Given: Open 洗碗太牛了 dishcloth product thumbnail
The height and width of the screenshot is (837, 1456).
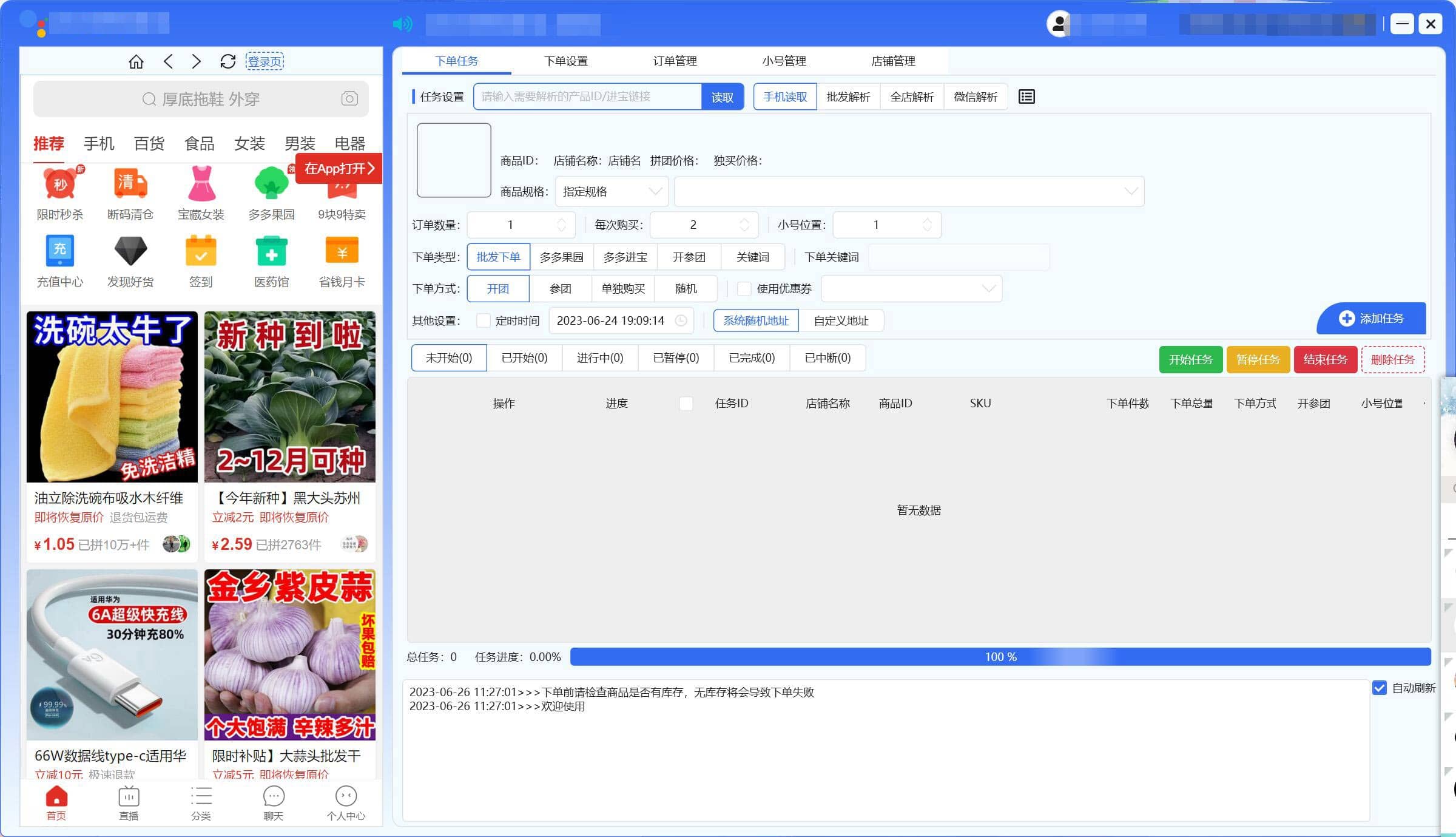Looking at the screenshot, I should (112, 397).
